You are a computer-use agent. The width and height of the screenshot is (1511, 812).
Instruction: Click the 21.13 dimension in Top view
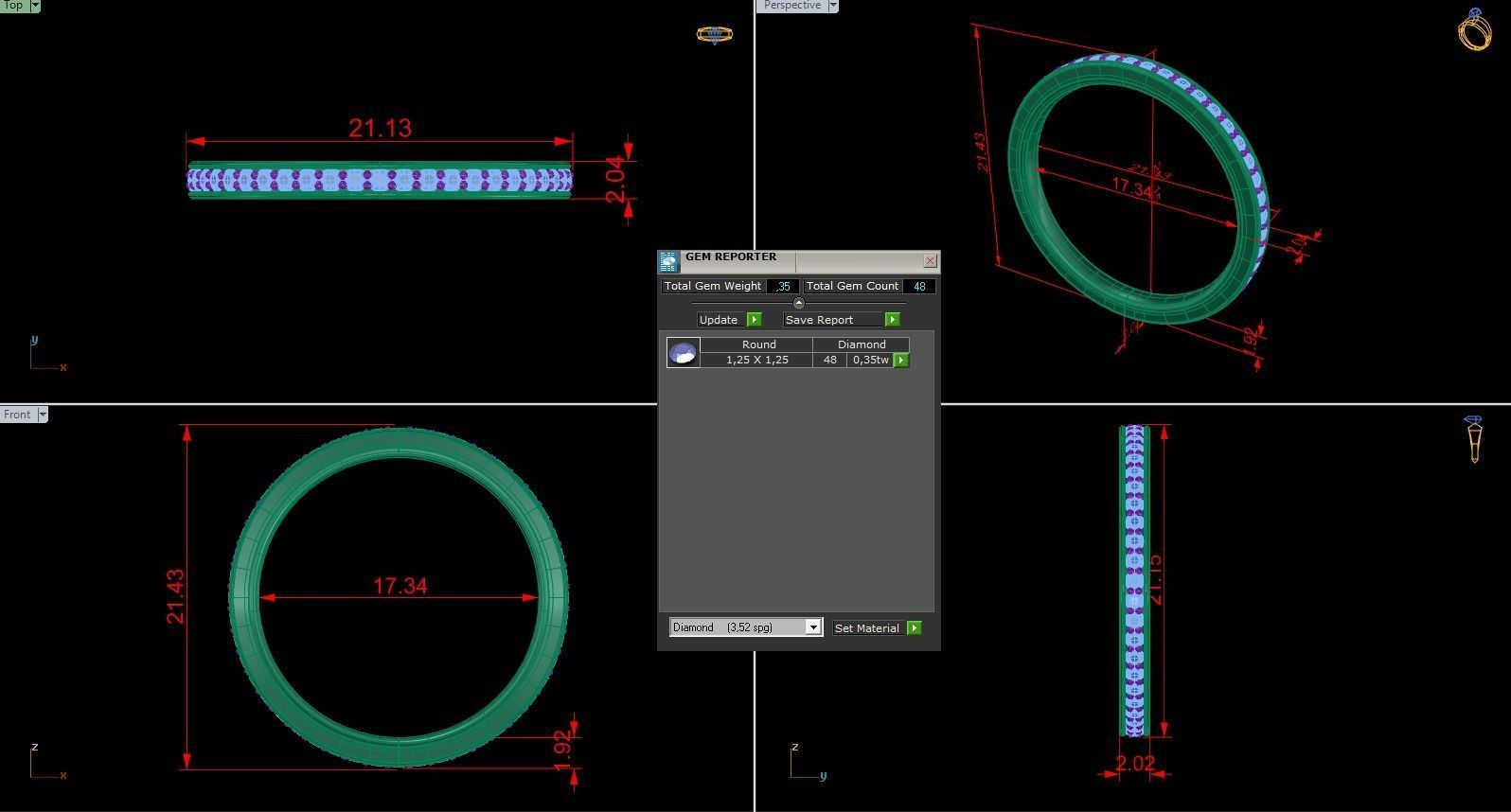380,128
